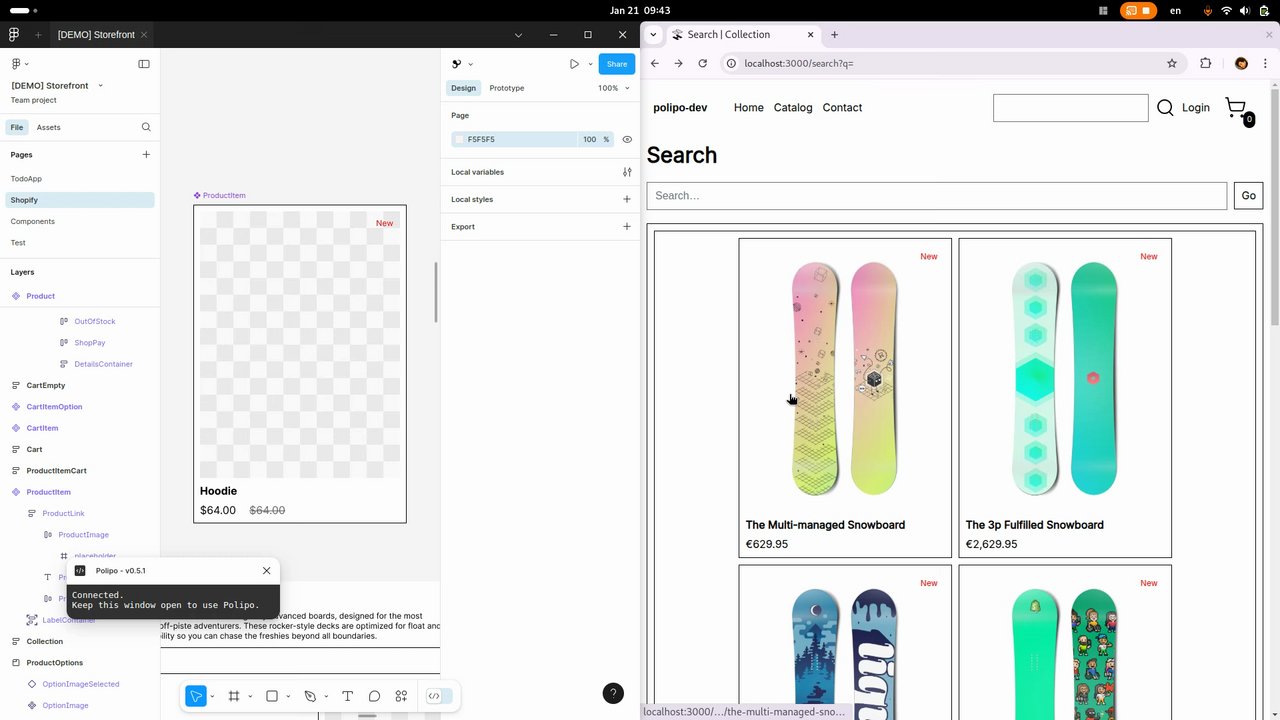Select the ShopPay layer
This screenshot has height=720, width=1280.
coord(89,343)
